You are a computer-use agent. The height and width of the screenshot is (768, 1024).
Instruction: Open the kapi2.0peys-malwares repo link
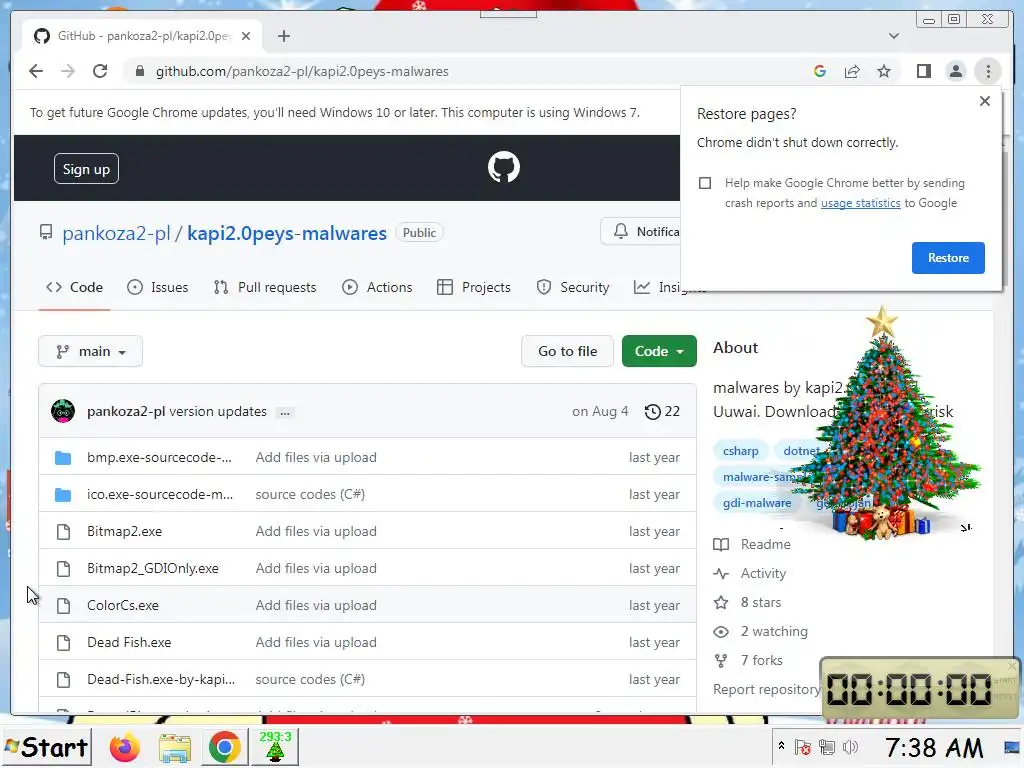(287, 233)
